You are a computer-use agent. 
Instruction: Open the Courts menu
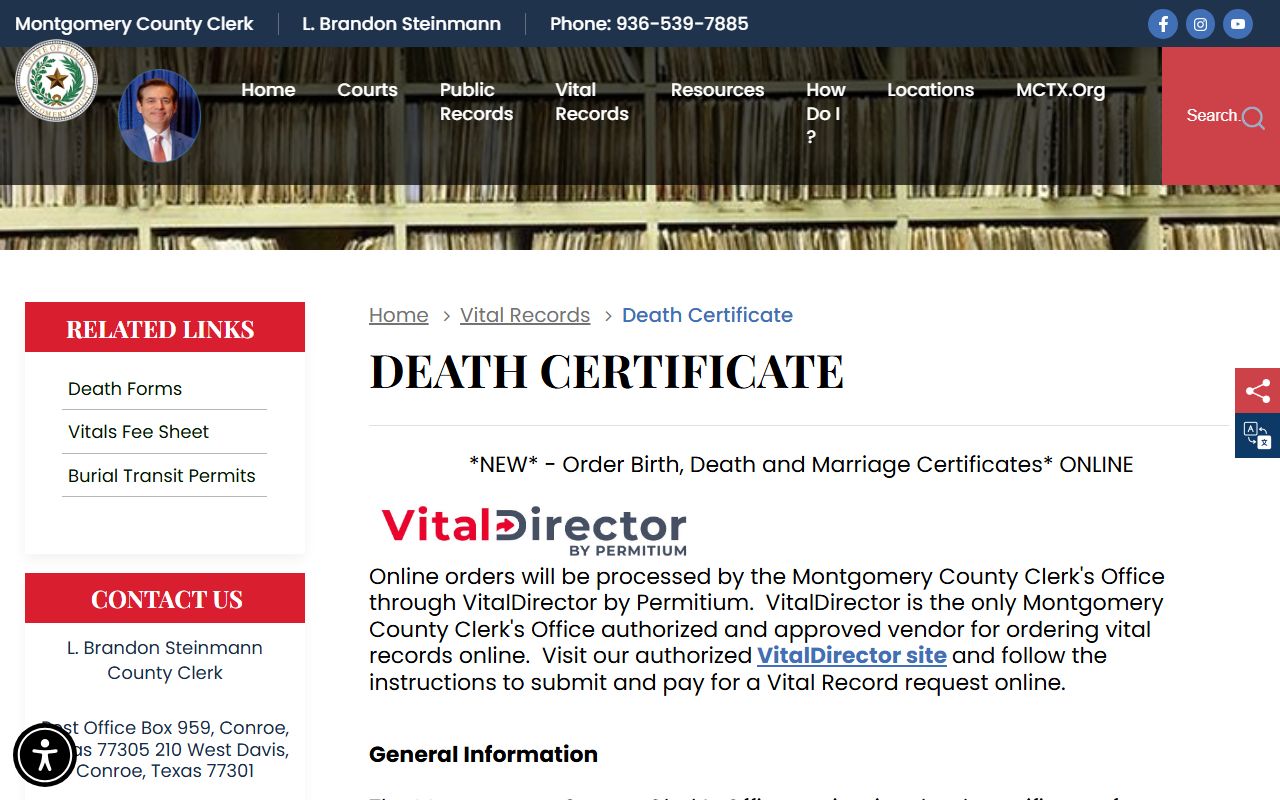pos(367,90)
